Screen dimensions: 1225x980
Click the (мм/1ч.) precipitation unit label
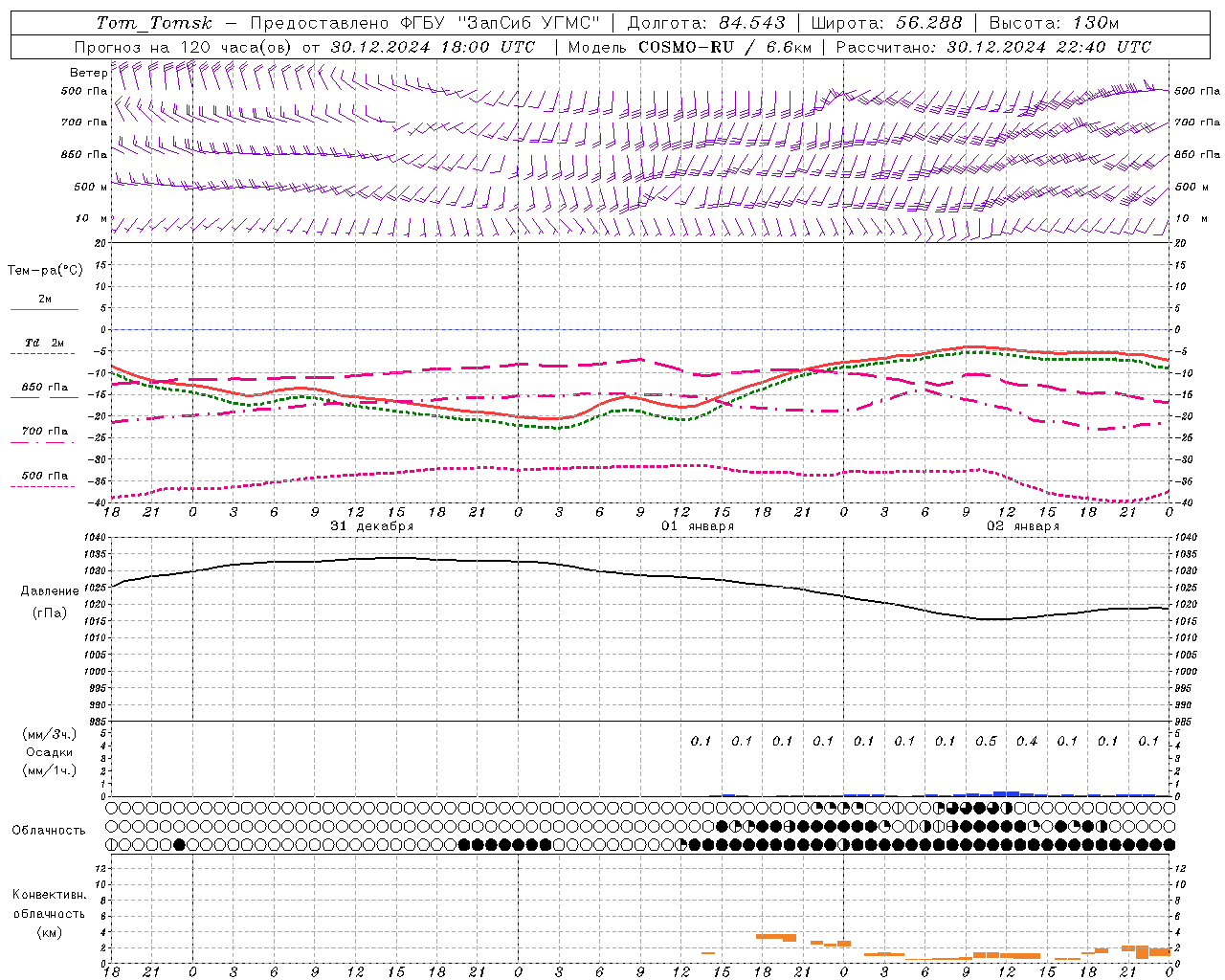pos(50,770)
